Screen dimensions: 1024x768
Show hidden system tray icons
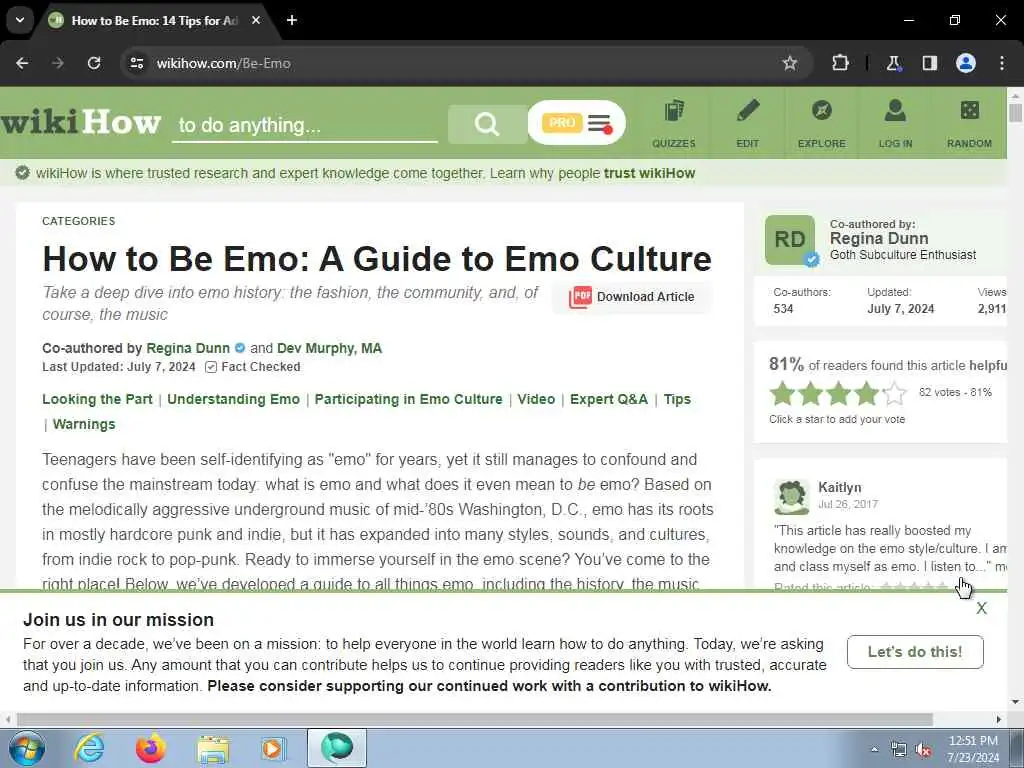click(x=874, y=750)
